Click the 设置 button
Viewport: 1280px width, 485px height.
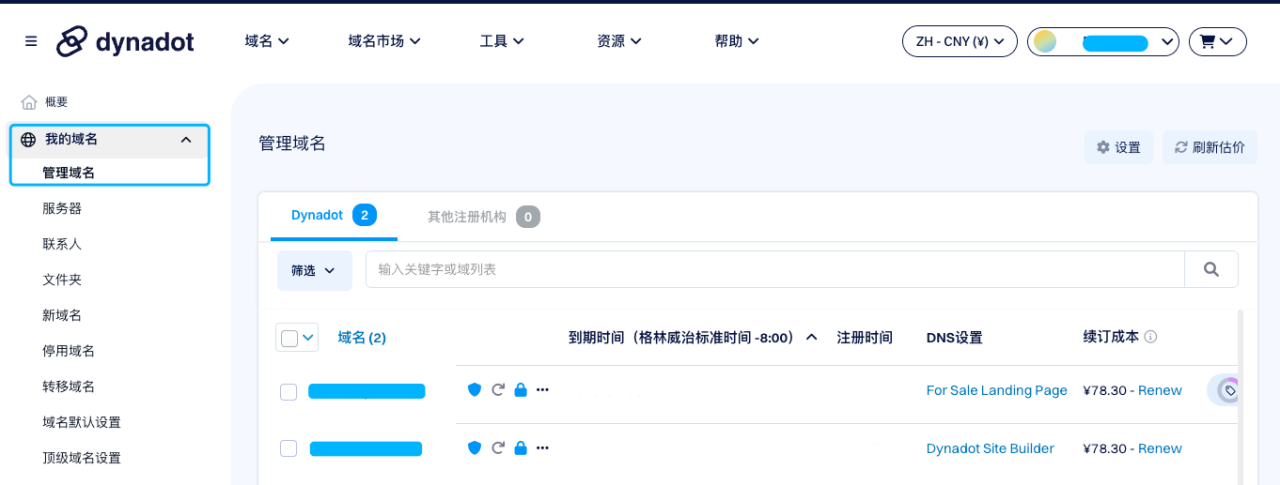coord(1119,147)
